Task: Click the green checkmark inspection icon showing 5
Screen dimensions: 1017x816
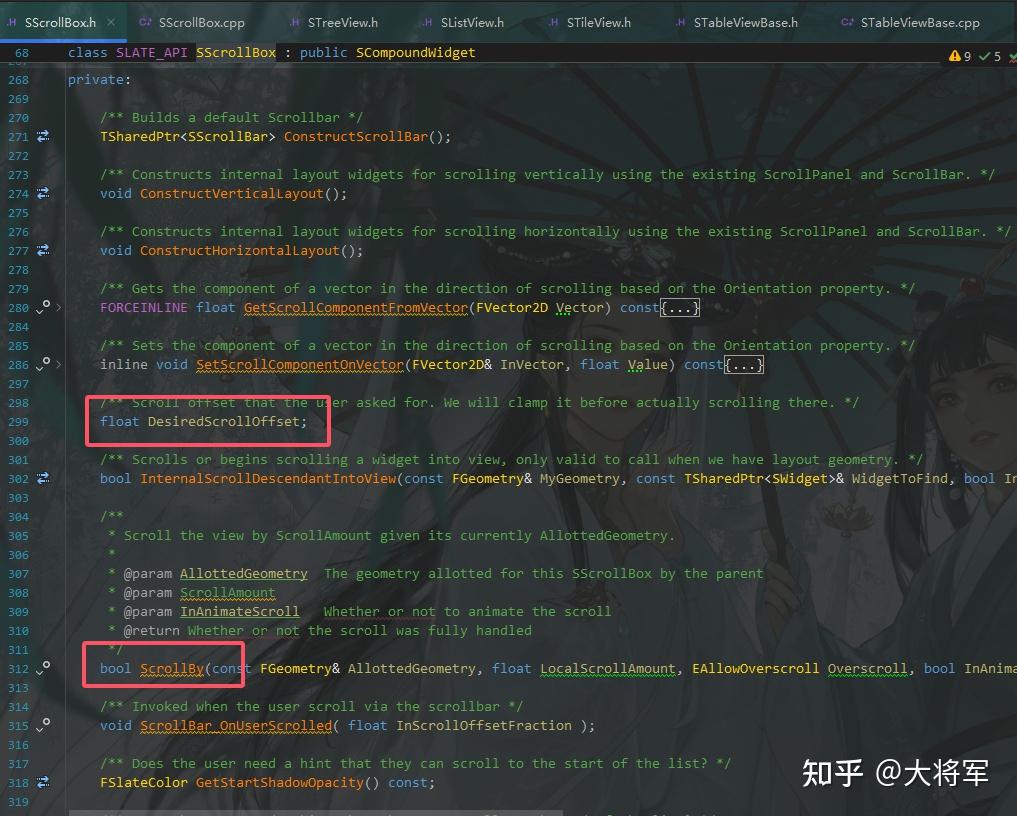Action: (987, 56)
